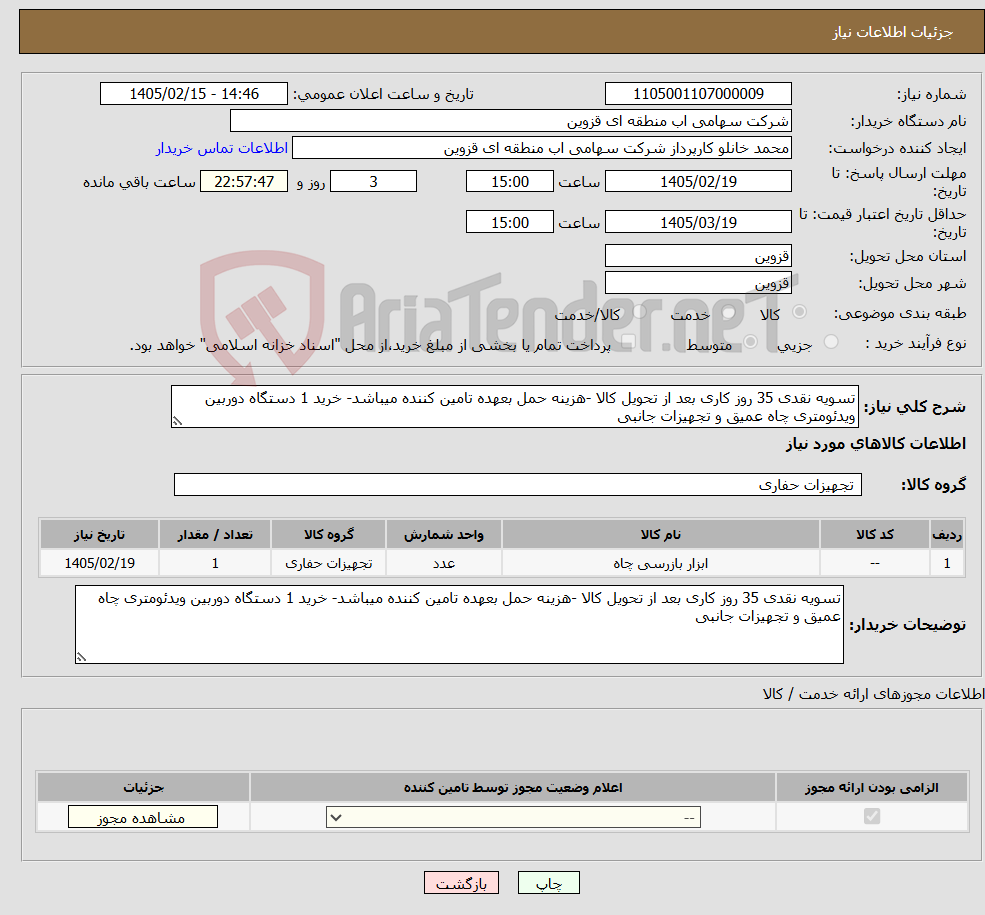Click the جزئیات column header
985x915 pixels.
143,788
